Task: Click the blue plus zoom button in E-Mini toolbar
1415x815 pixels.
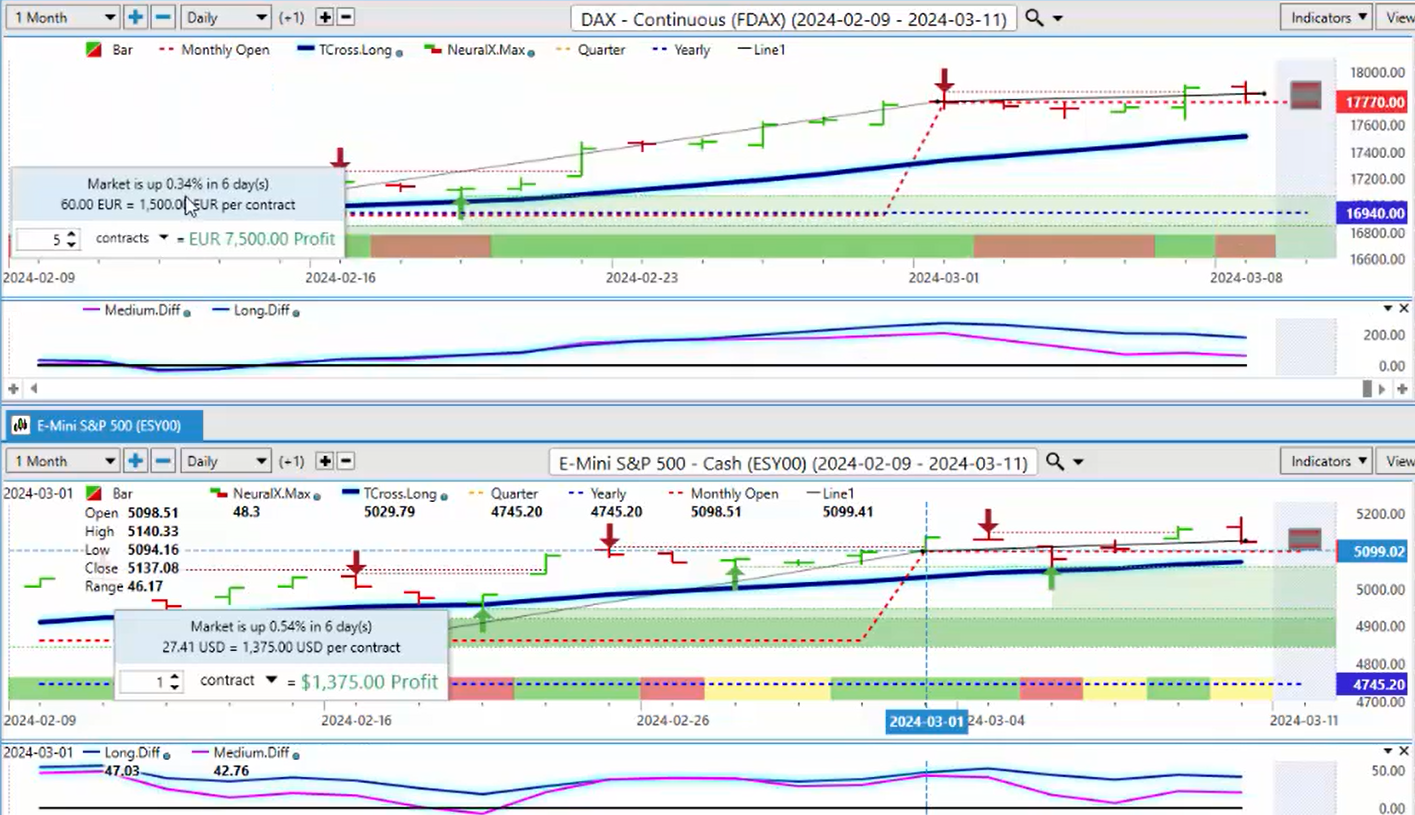Action: coord(135,461)
